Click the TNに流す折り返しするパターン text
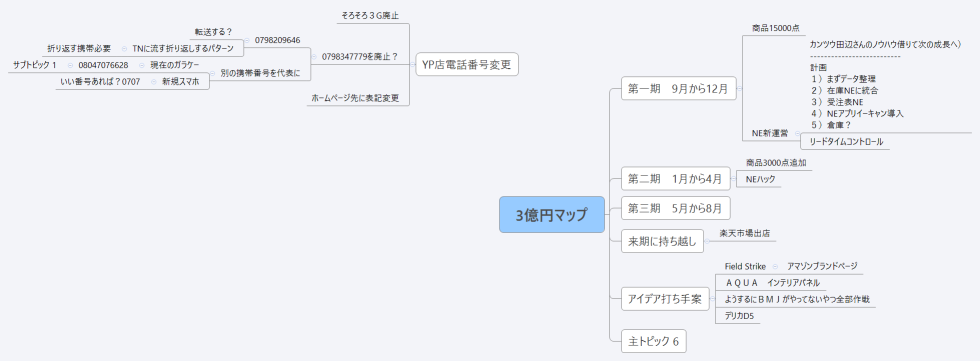Image resolution: width=980 pixels, height=361 pixels. click(182, 49)
